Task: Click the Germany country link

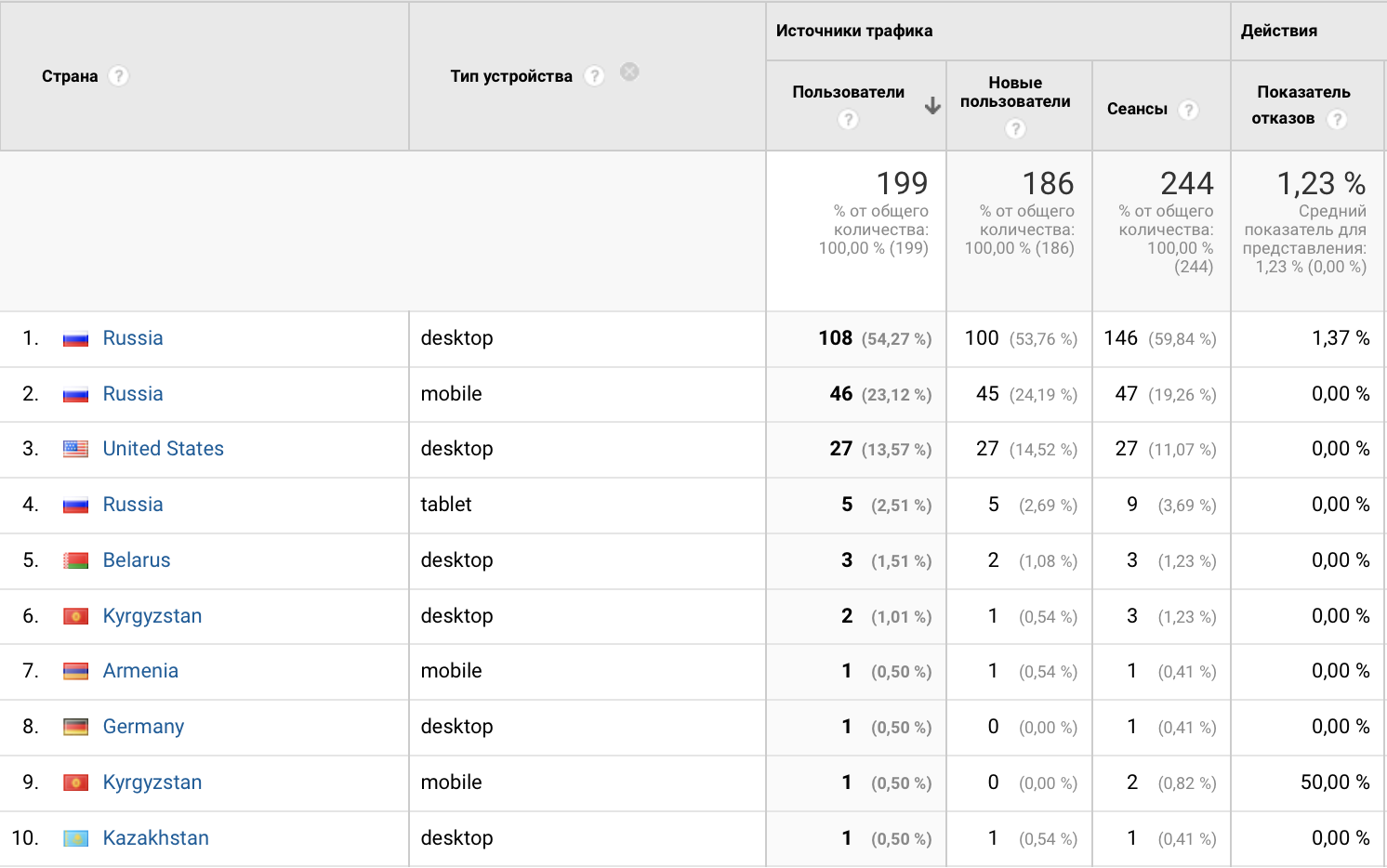Action: click(143, 727)
